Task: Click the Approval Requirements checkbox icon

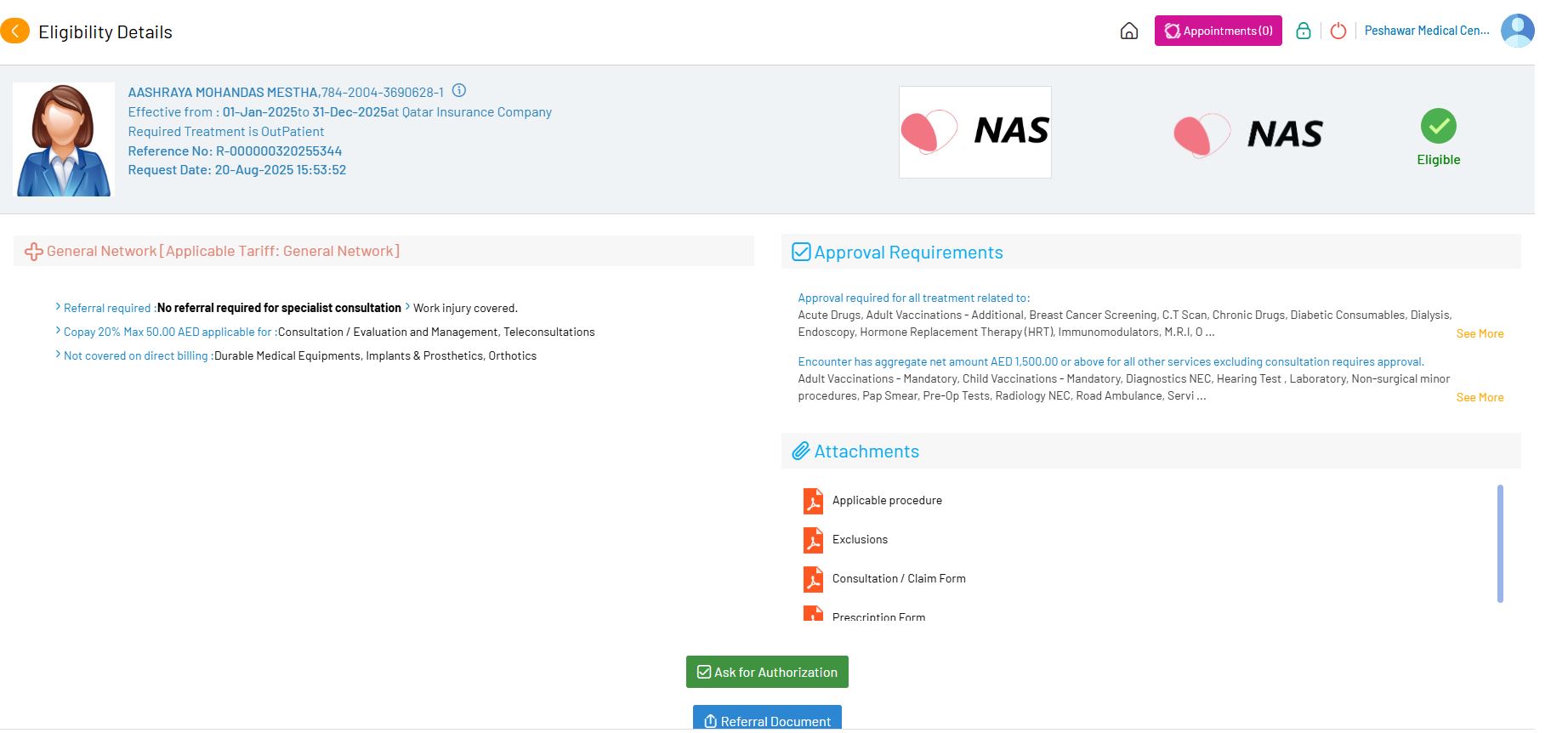Action: click(x=801, y=253)
